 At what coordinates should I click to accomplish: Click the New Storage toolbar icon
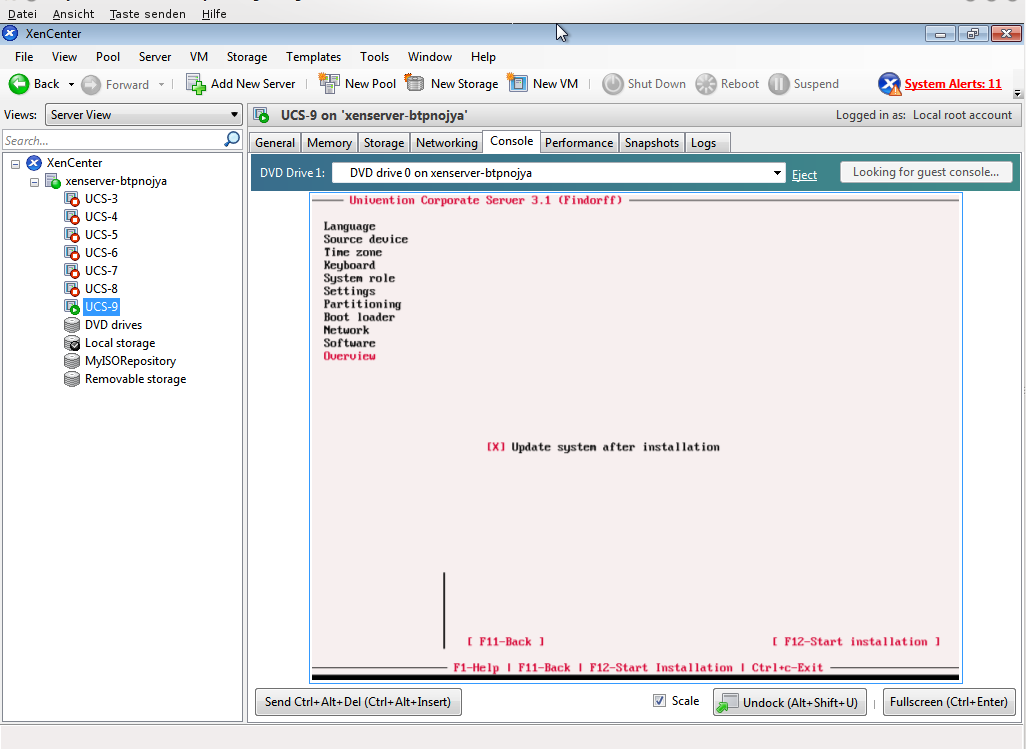coord(415,84)
